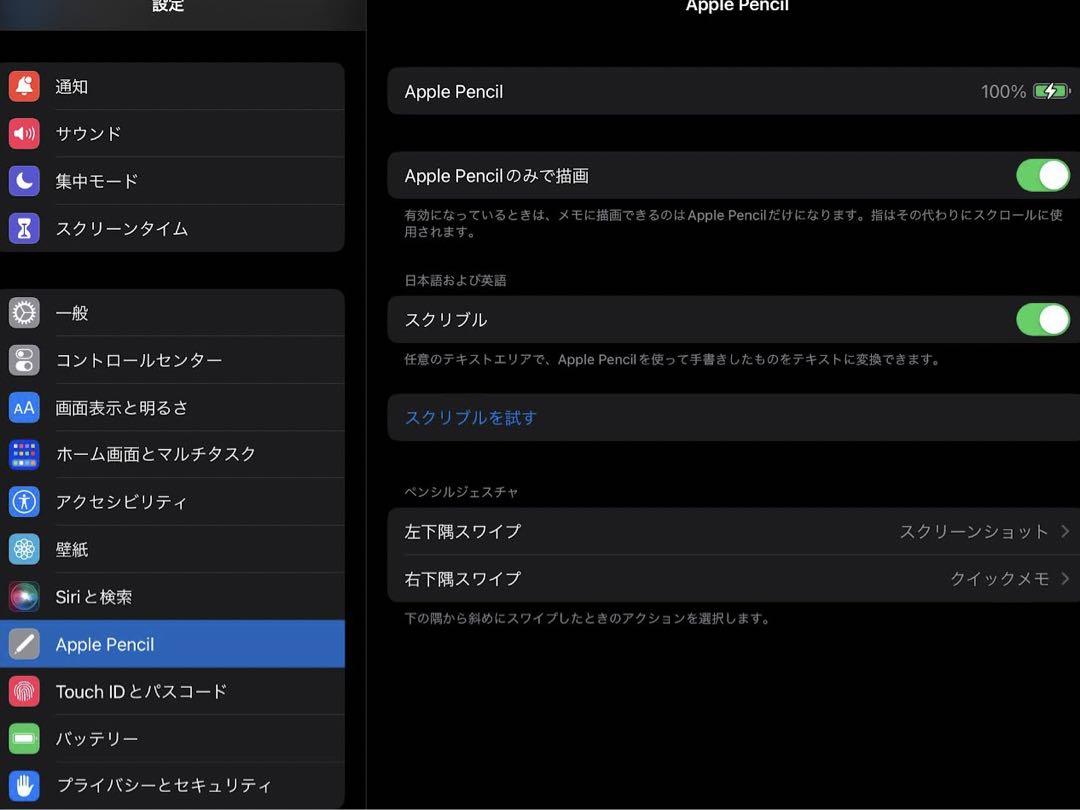Tap the 集中モード moon icon

(x=24, y=181)
